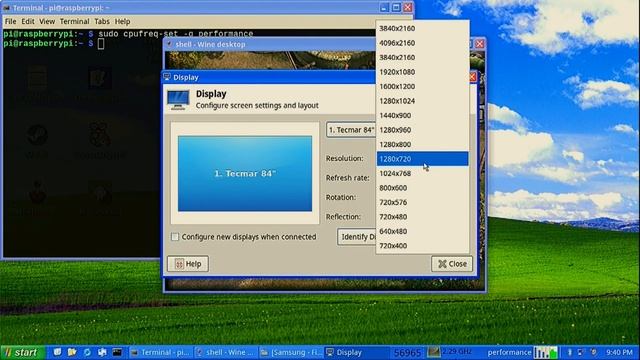Select 640x480 resolution

click(x=422, y=231)
